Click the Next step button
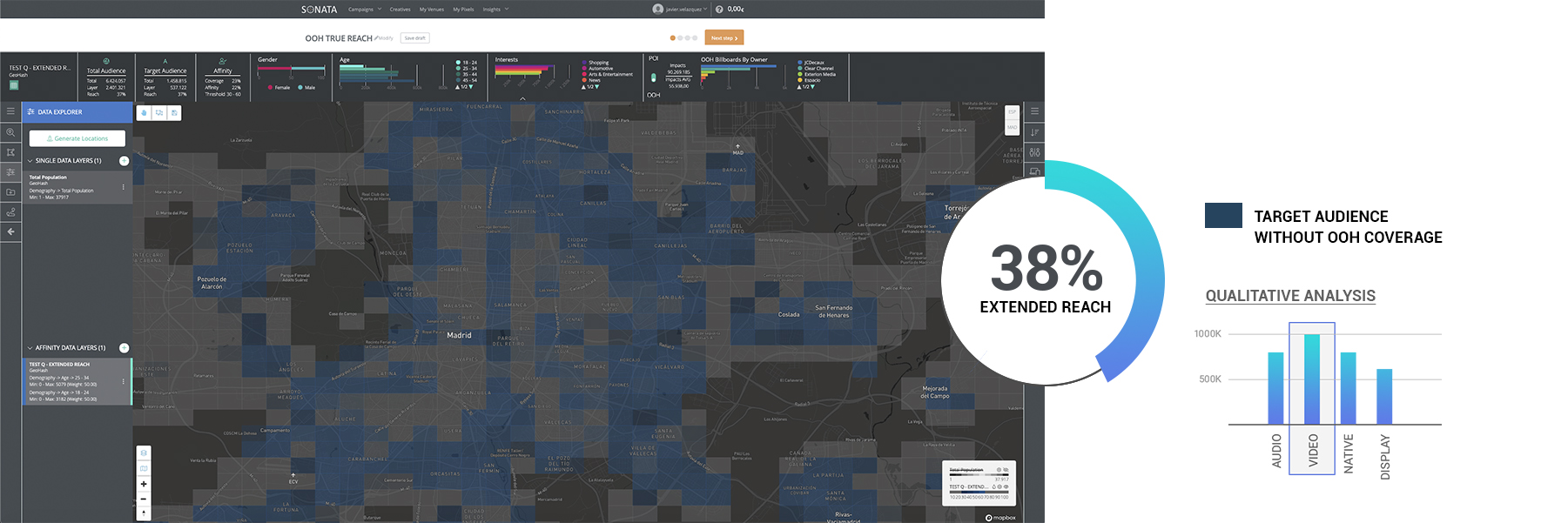Screen dimensions: 1568x523 724,38
